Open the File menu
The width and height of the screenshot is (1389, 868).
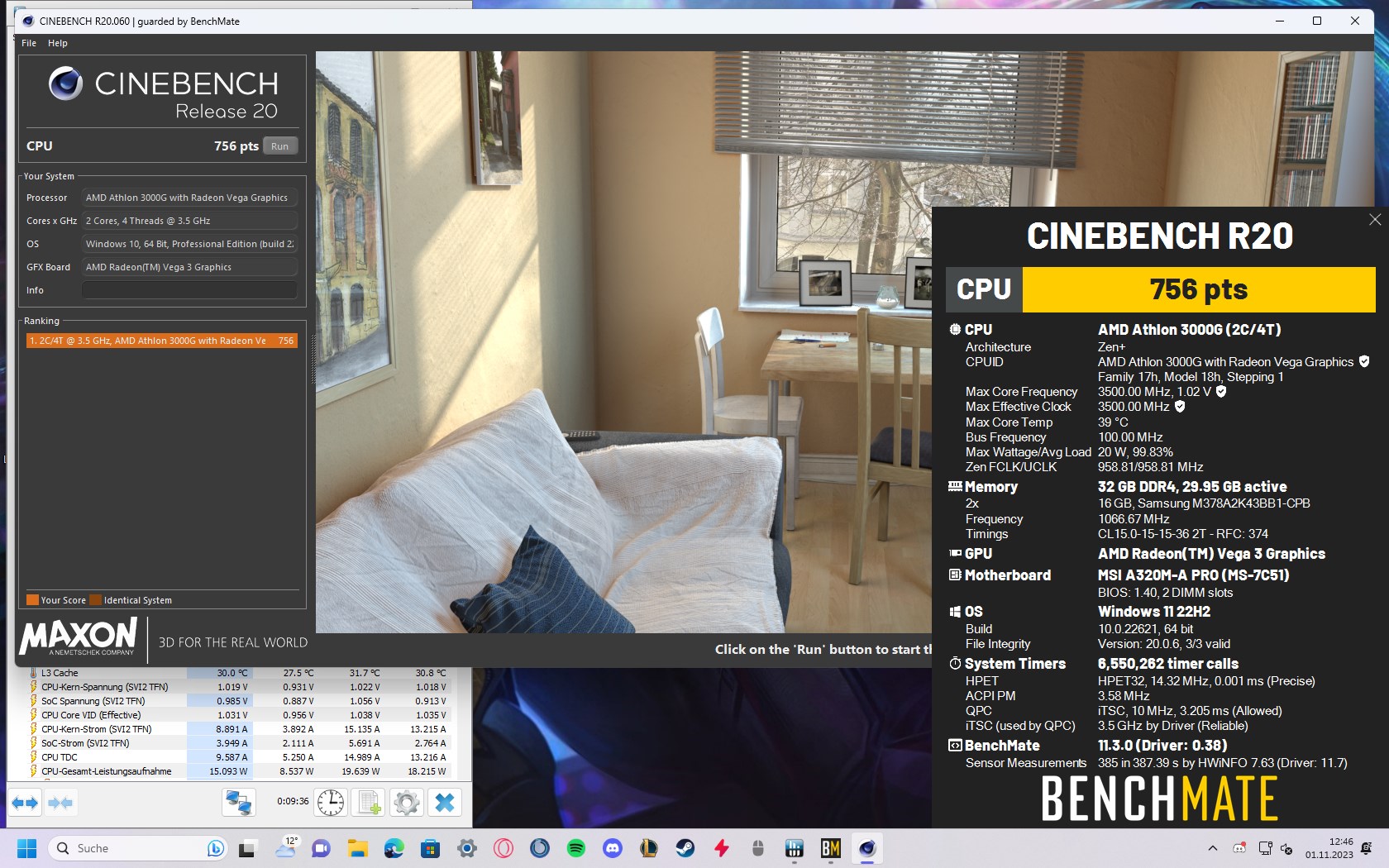pos(29,43)
